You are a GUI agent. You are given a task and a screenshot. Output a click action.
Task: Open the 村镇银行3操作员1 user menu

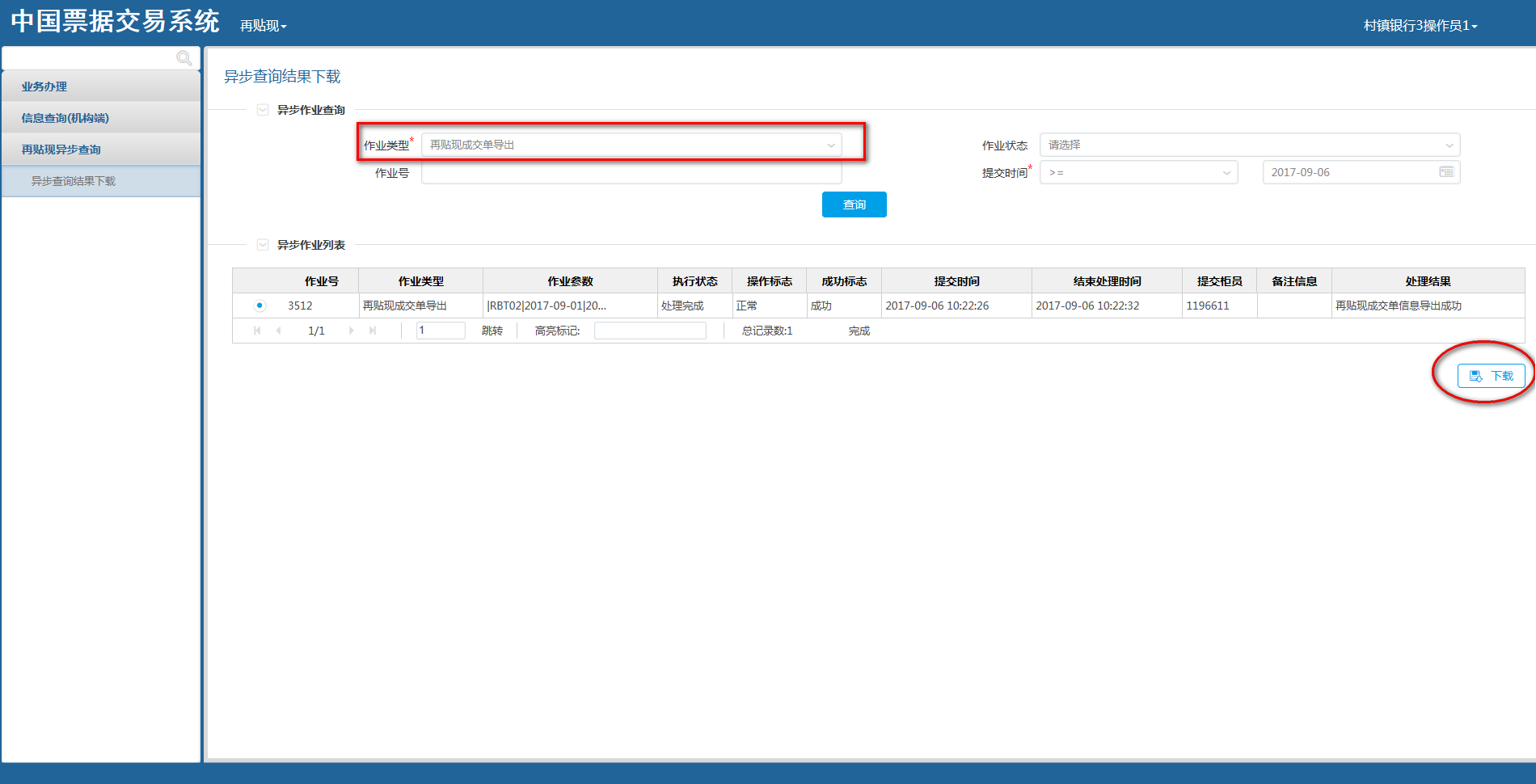1420,26
